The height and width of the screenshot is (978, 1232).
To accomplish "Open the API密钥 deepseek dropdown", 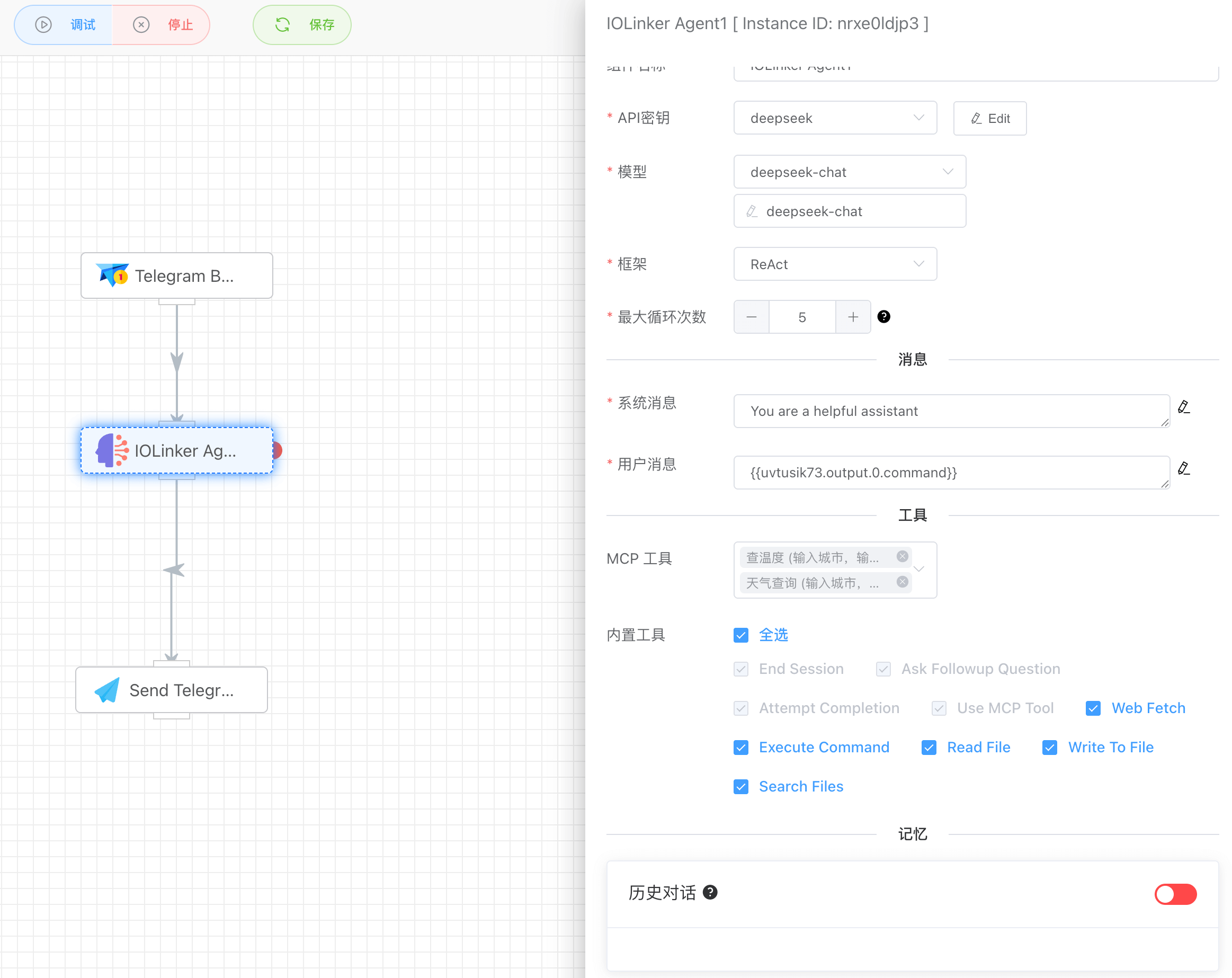I will [x=835, y=118].
